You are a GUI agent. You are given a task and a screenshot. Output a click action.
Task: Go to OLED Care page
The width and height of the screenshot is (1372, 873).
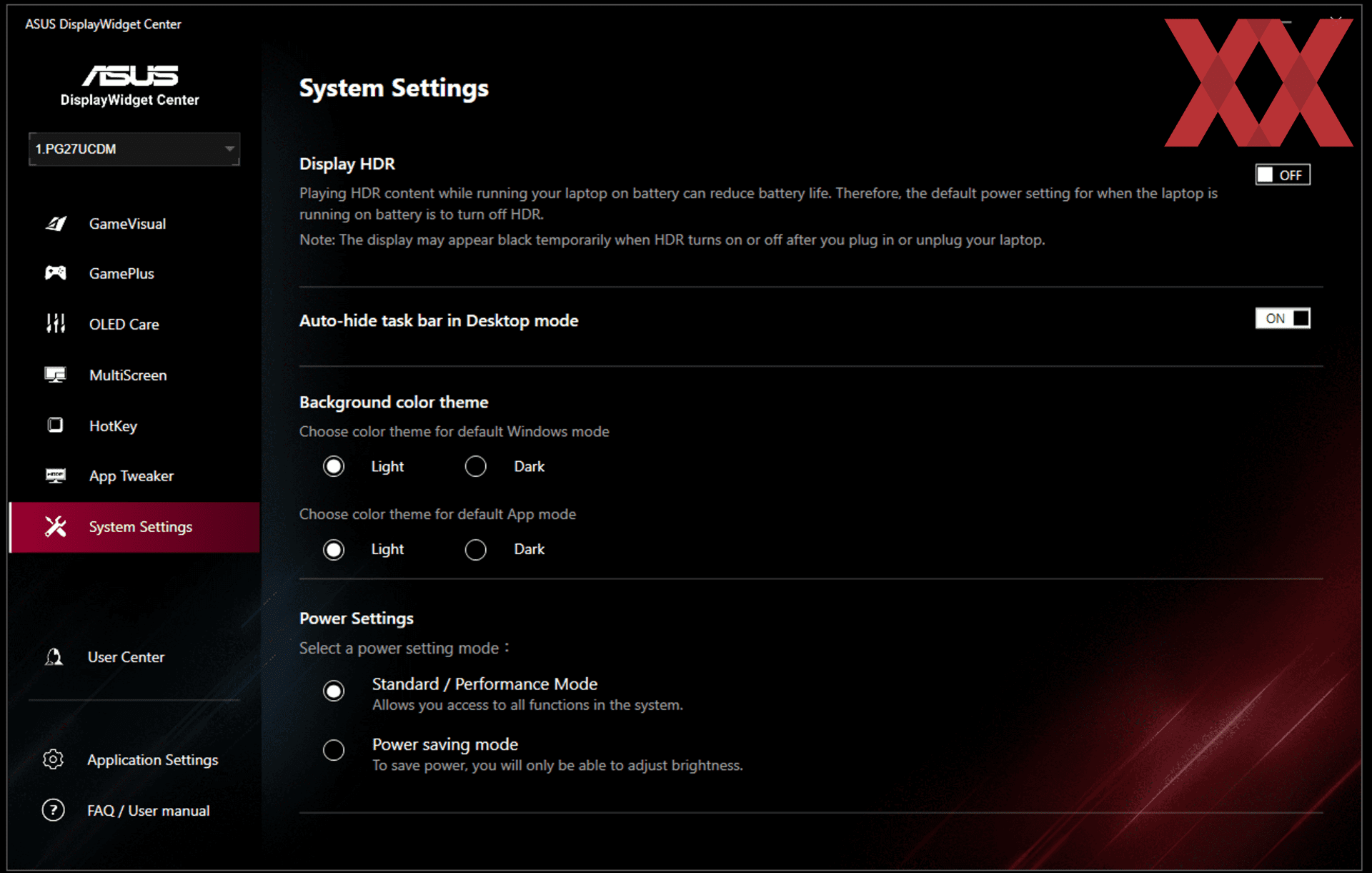pyautogui.click(x=135, y=324)
